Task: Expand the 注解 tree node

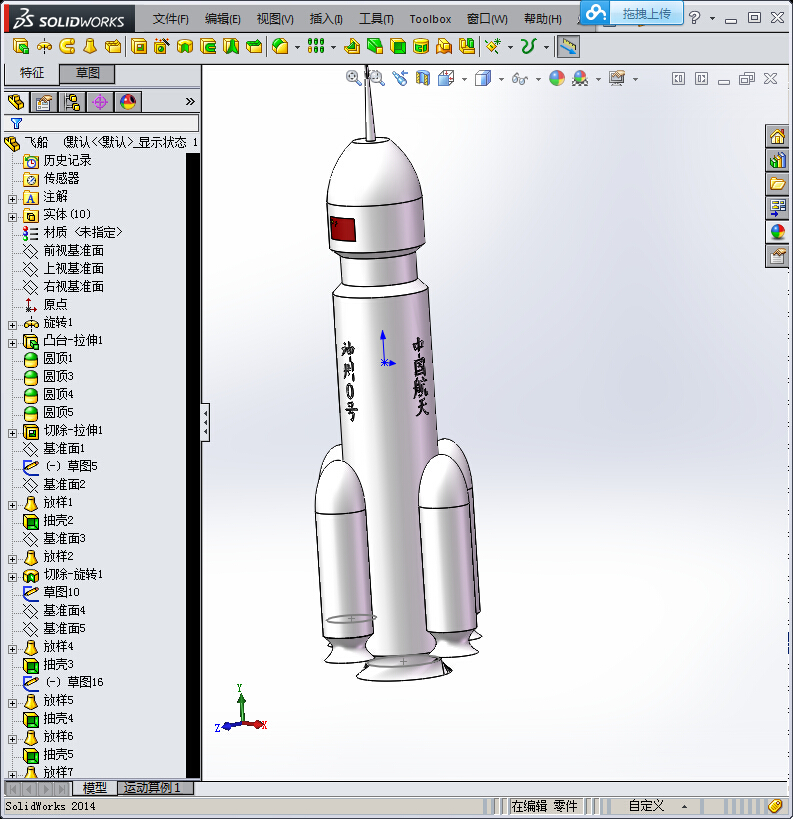Action: (x=13, y=199)
